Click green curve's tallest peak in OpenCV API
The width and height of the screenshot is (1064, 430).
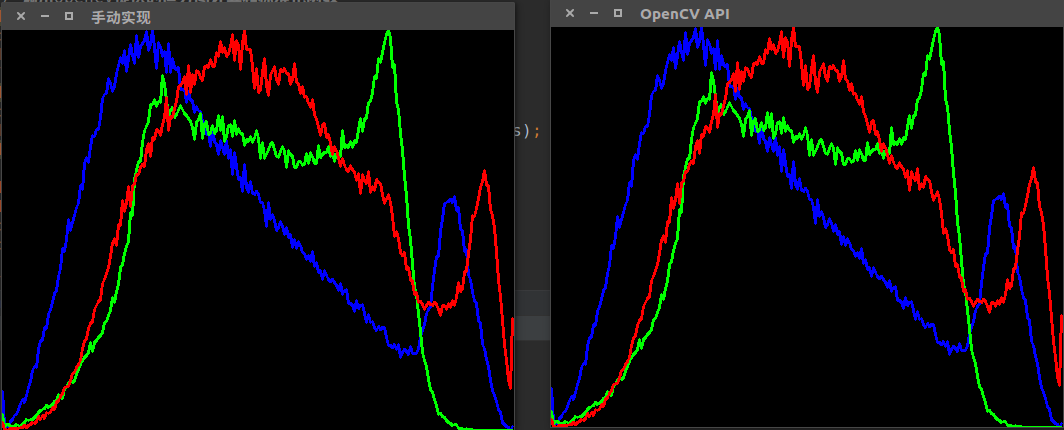pyautogui.click(x=937, y=30)
